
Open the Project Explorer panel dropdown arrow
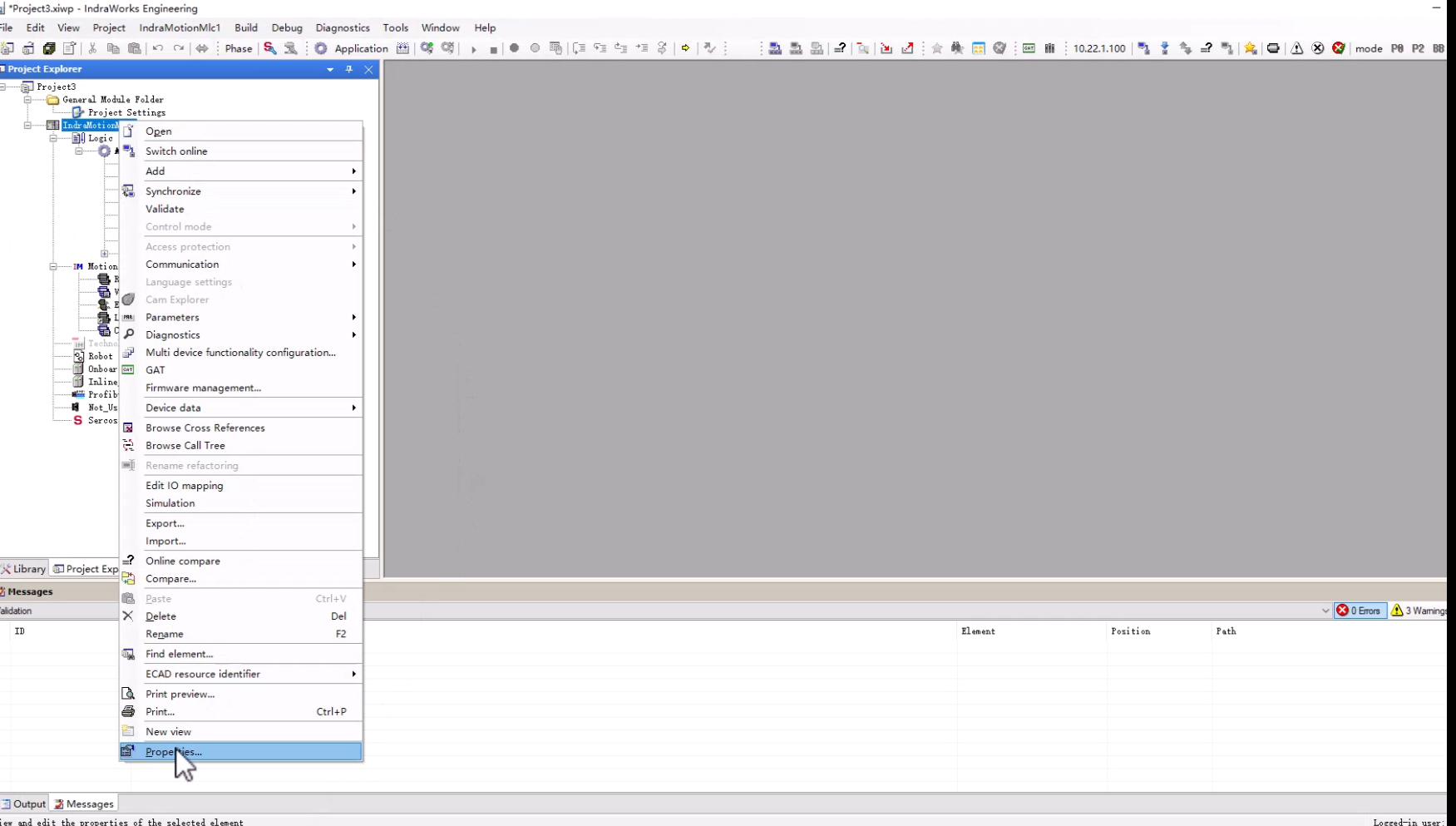point(330,69)
